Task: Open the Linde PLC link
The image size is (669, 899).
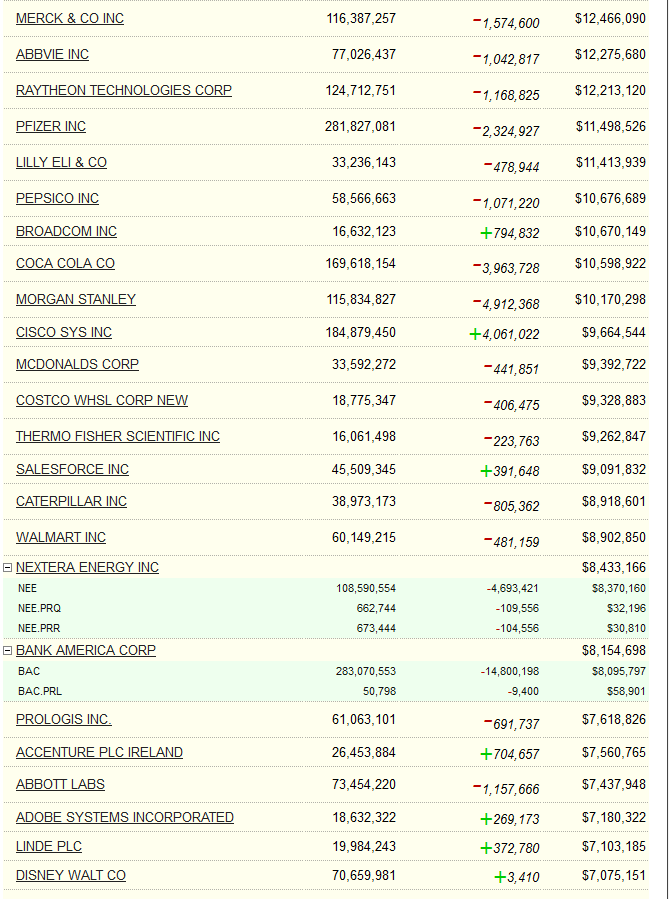Action: click(49, 847)
